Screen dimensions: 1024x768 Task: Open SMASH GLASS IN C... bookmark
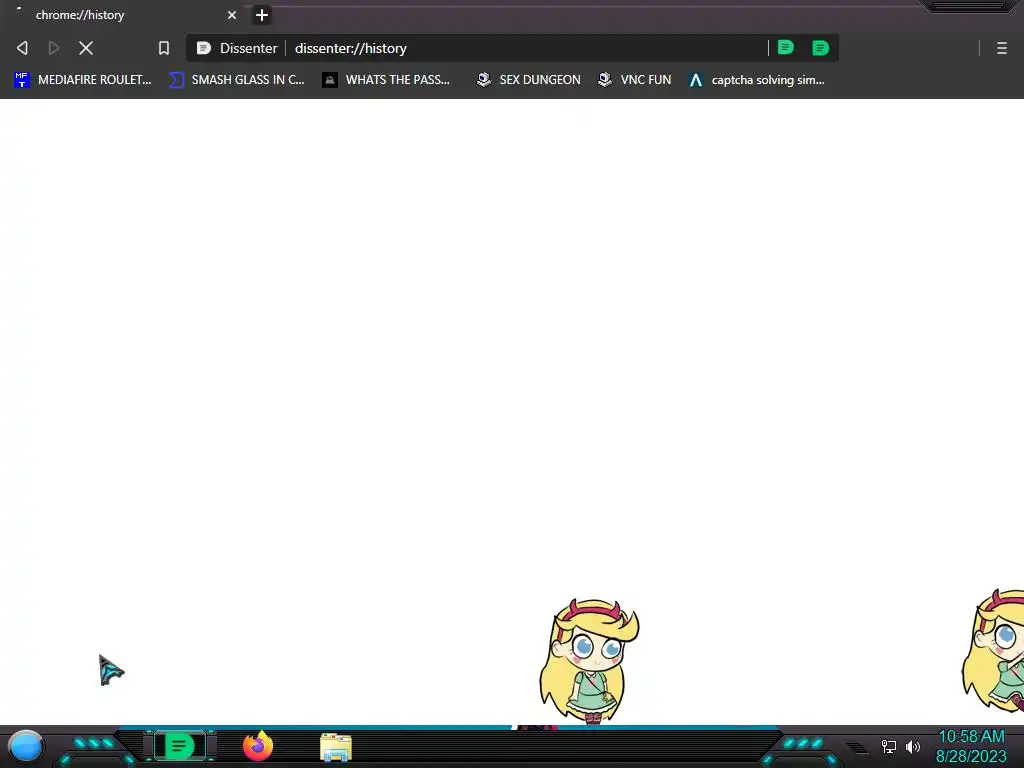pyautogui.click(x=236, y=80)
